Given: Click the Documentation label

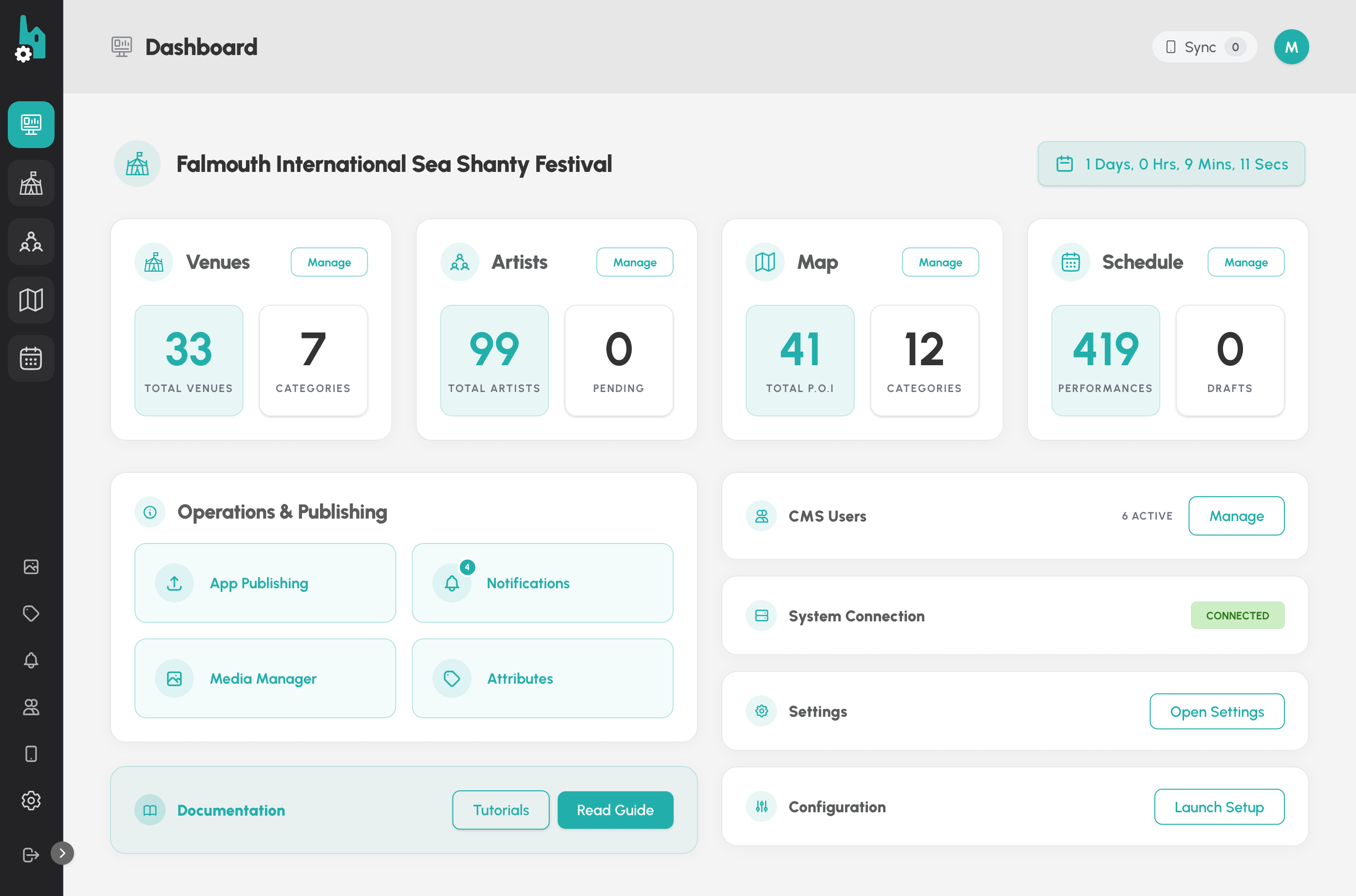Looking at the screenshot, I should point(231,810).
